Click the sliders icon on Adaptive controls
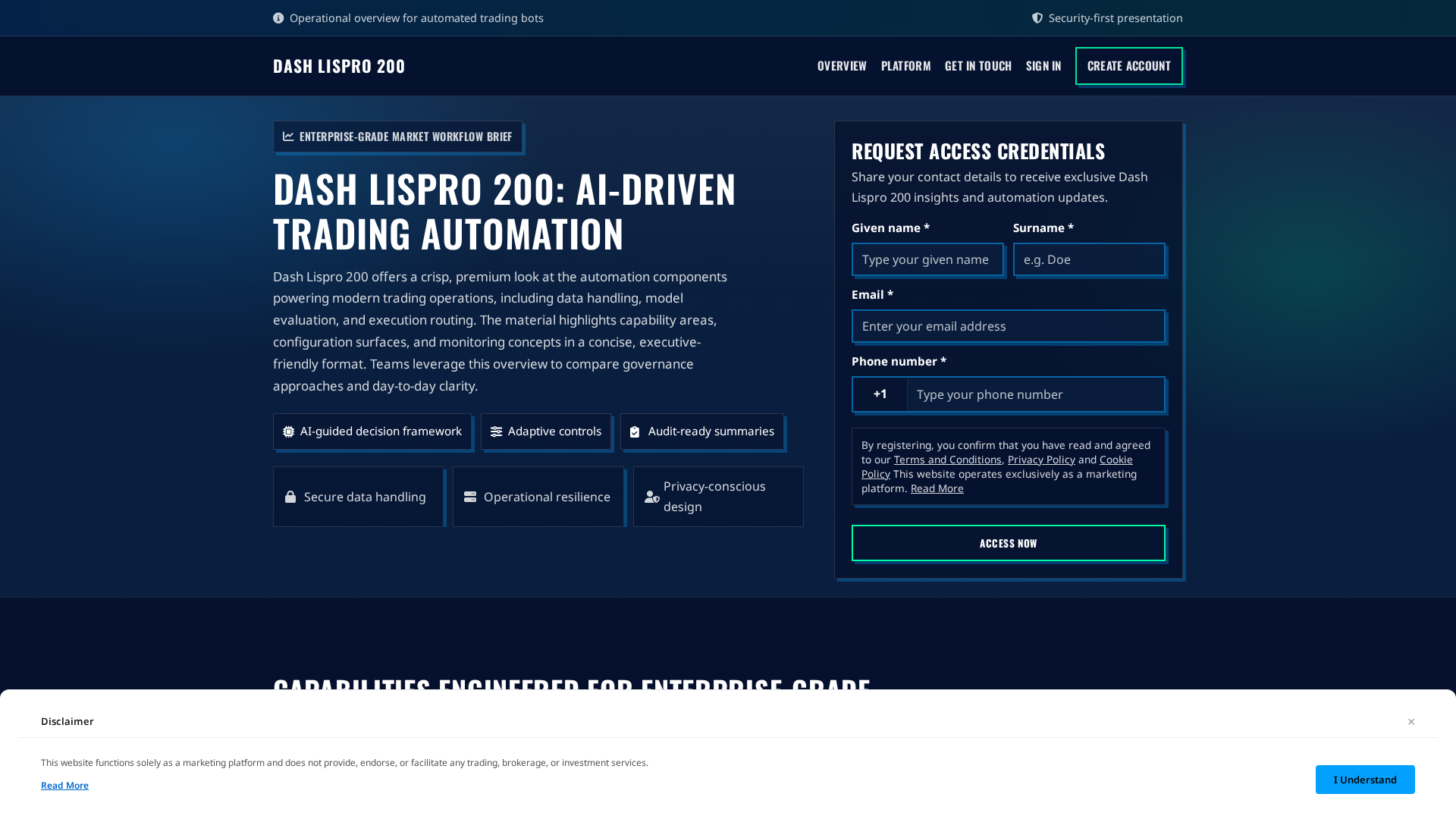 coord(496,431)
